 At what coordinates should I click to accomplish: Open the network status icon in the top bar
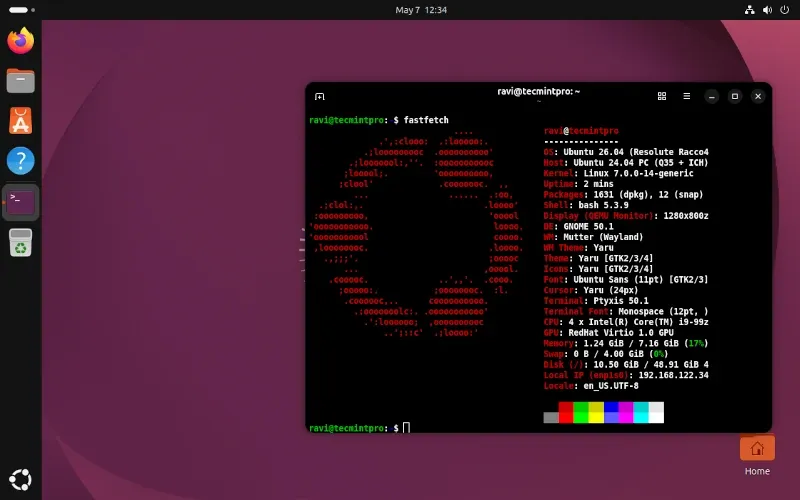pos(749,10)
